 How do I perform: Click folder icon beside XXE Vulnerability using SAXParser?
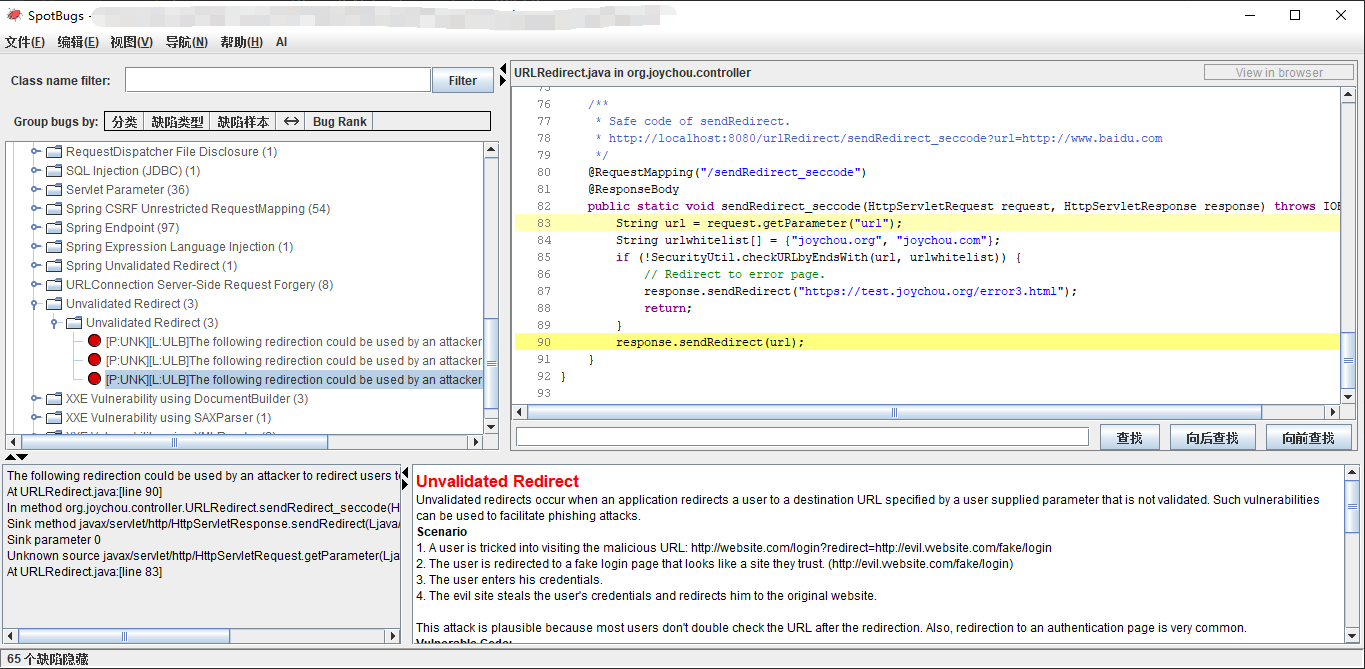coord(54,418)
